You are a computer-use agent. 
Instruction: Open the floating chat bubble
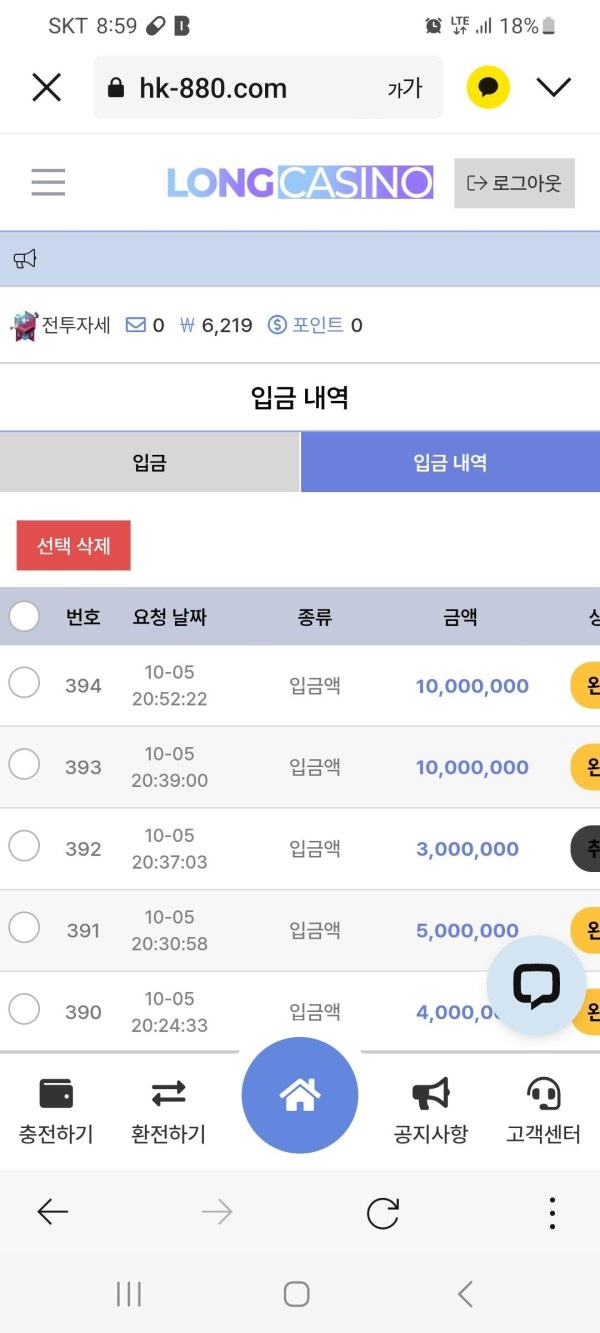[536, 985]
